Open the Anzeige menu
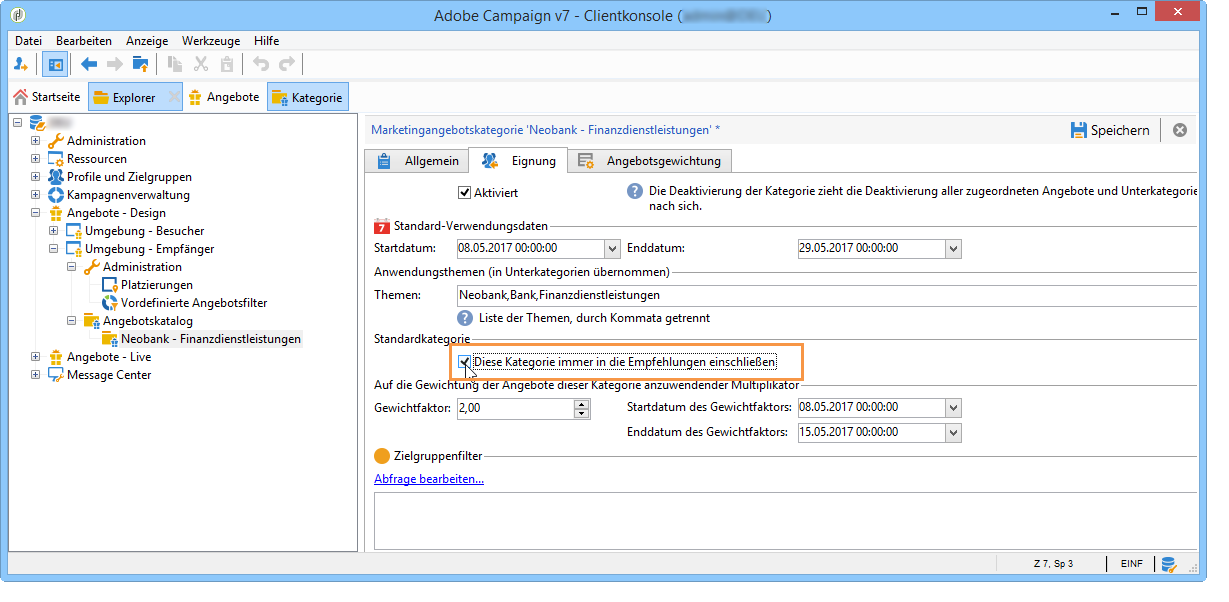The image size is (1229, 602). (x=147, y=41)
